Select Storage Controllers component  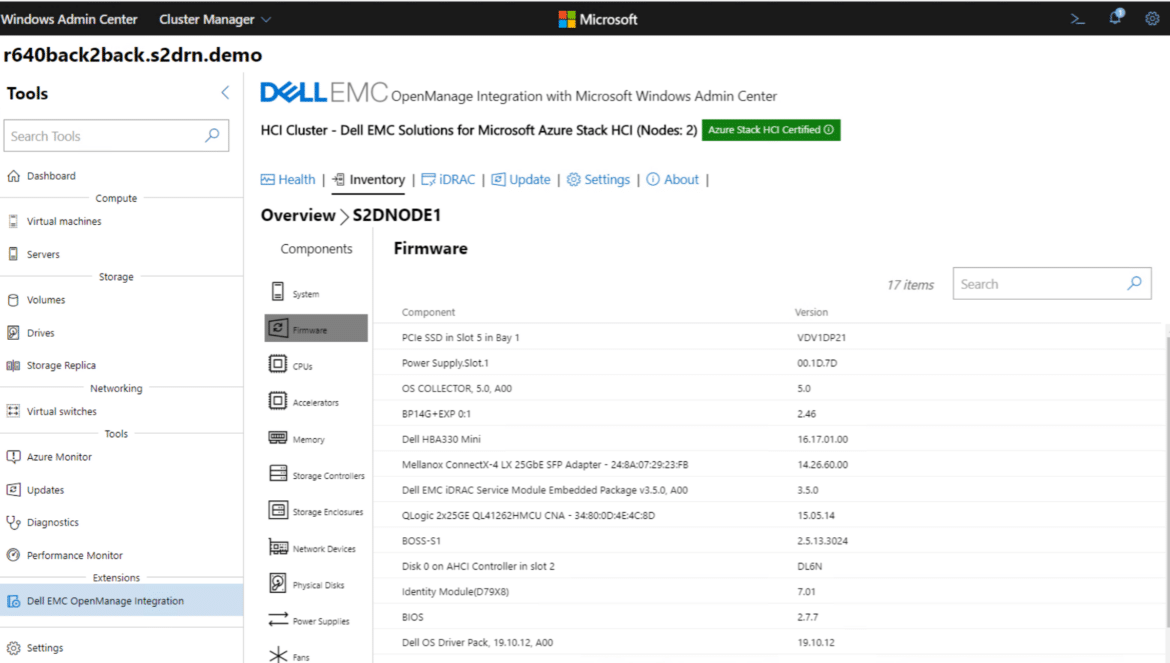point(316,474)
